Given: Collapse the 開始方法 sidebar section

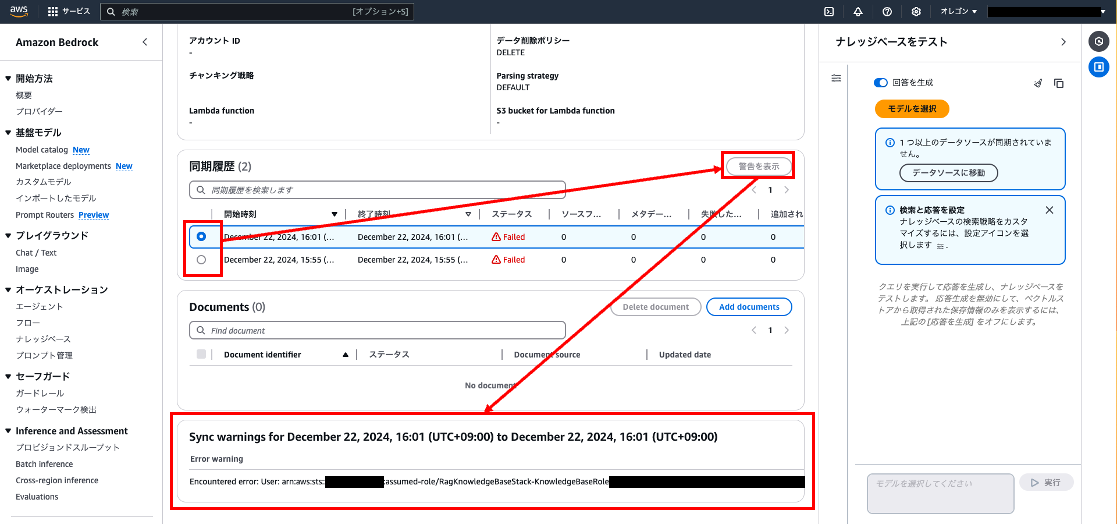Looking at the screenshot, I should coord(9,79).
